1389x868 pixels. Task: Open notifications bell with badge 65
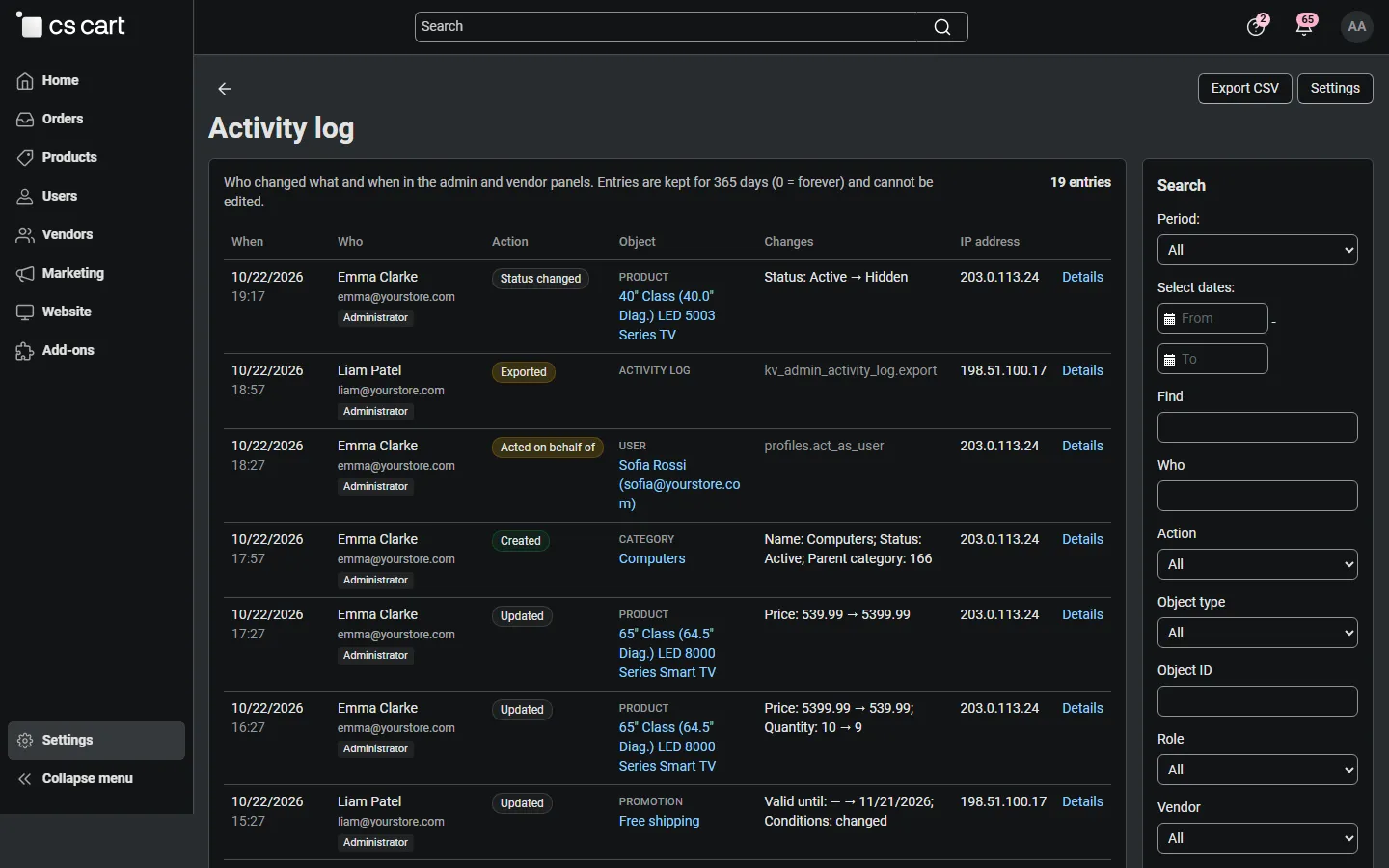tap(1305, 26)
